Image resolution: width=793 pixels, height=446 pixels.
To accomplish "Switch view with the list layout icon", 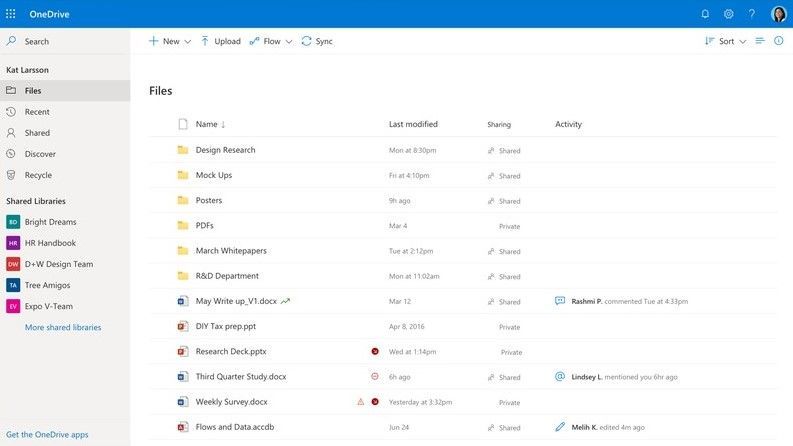I will pos(760,41).
